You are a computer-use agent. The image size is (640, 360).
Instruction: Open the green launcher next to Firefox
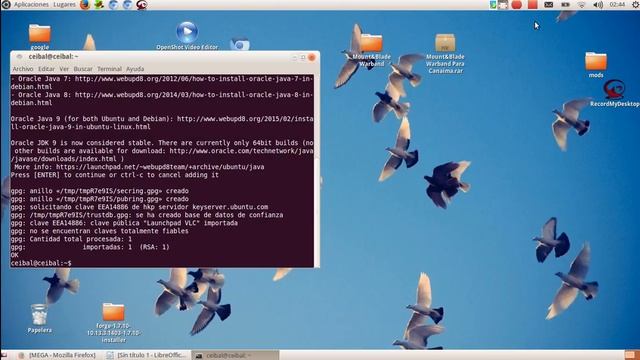99,4
